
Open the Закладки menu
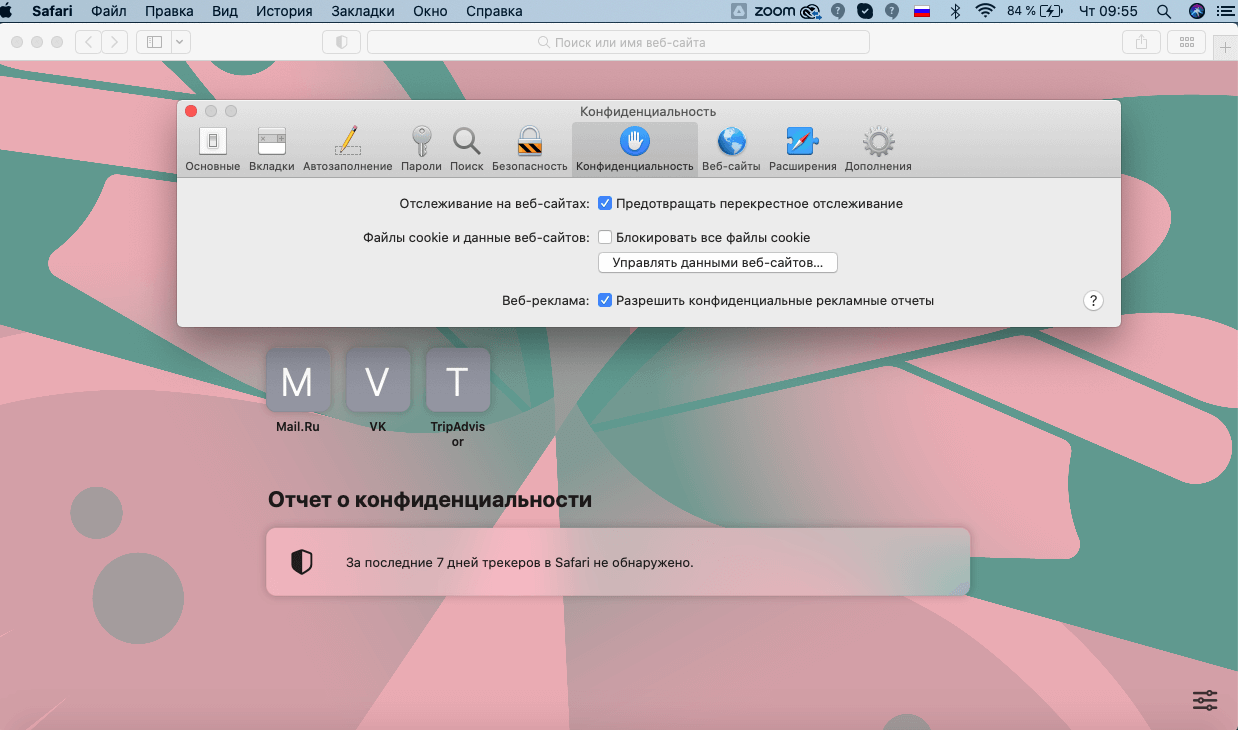click(x=361, y=11)
